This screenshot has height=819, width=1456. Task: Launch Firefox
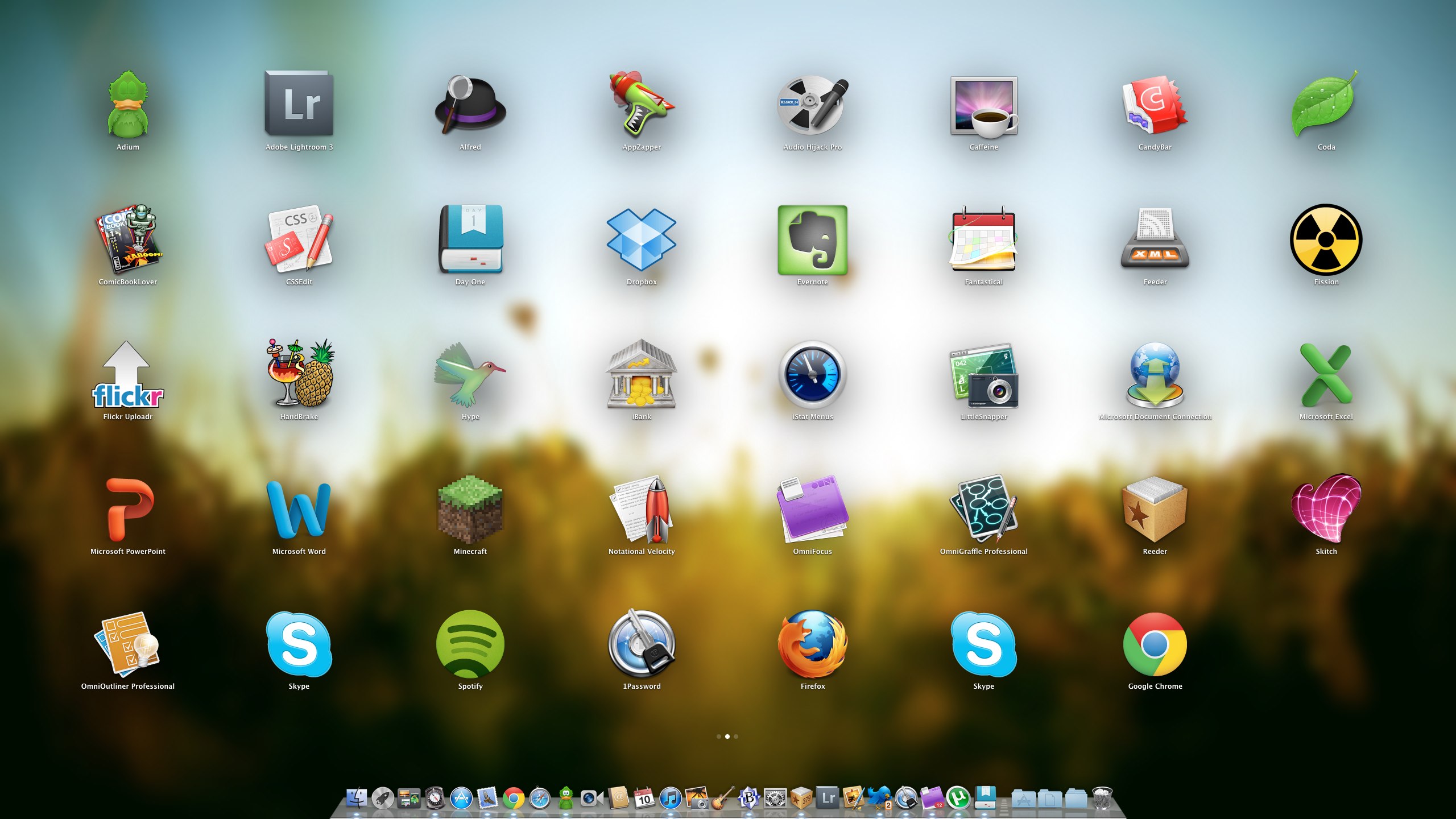click(813, 644)
